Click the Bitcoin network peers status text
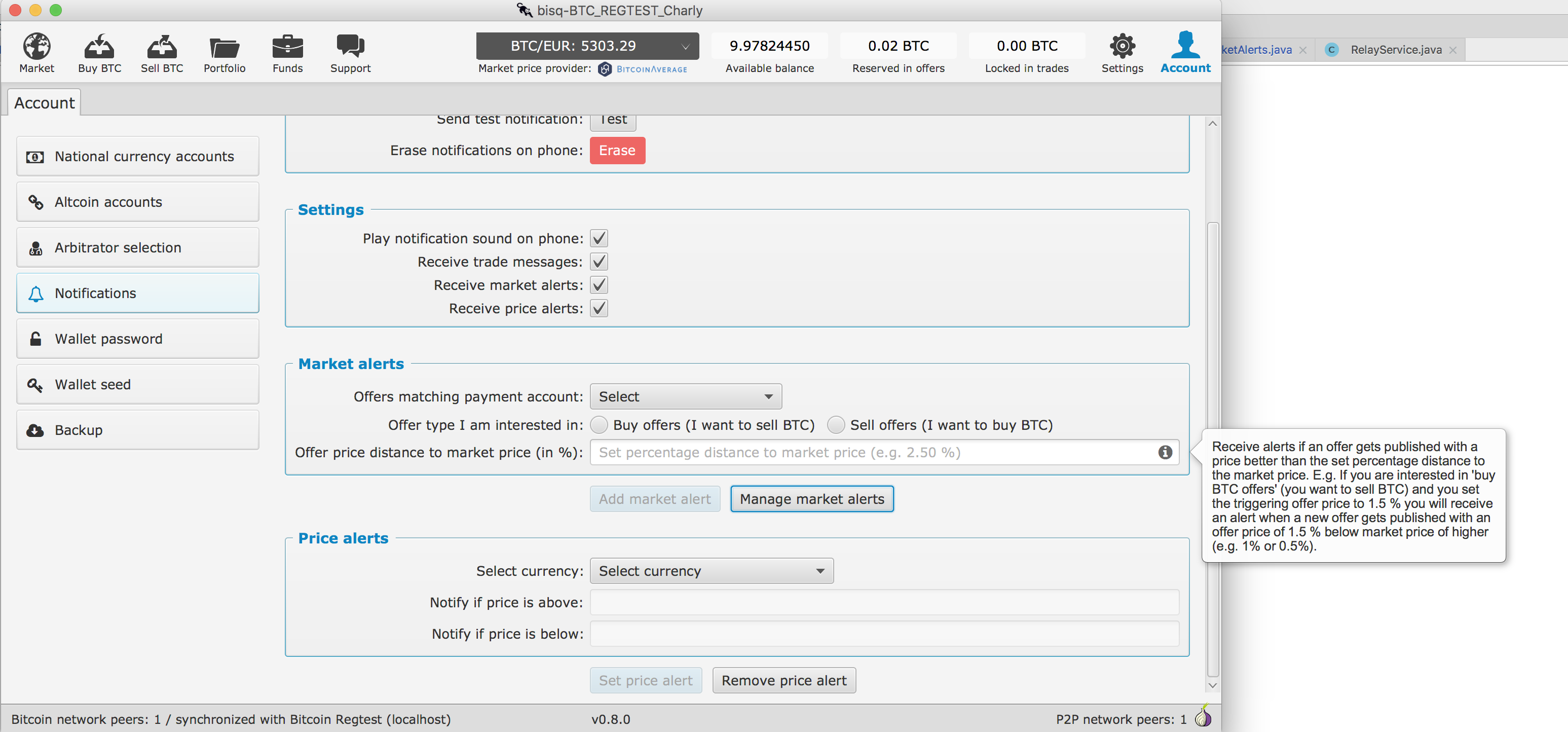Viewport: 1568px width, 732px height. tap(231, 719)
